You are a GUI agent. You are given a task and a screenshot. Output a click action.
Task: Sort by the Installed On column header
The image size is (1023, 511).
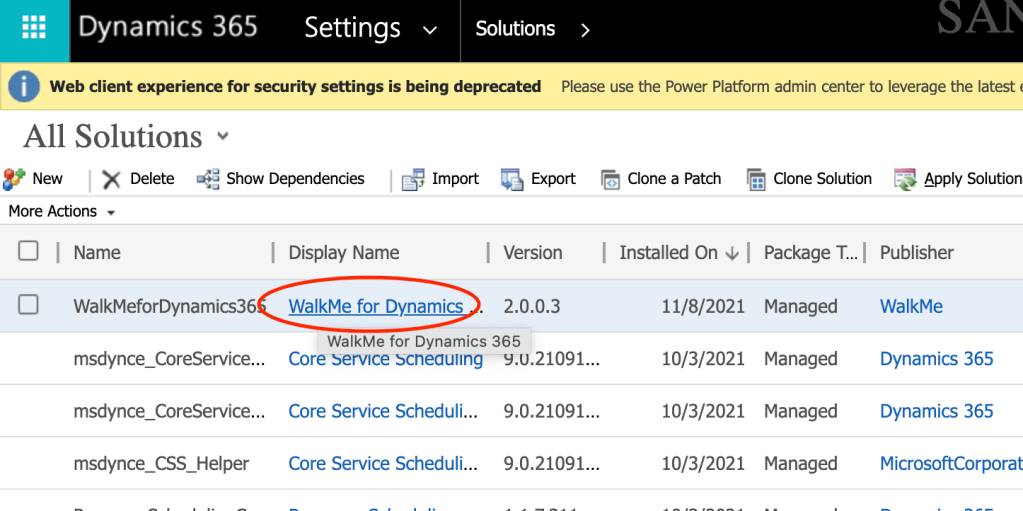668,253
